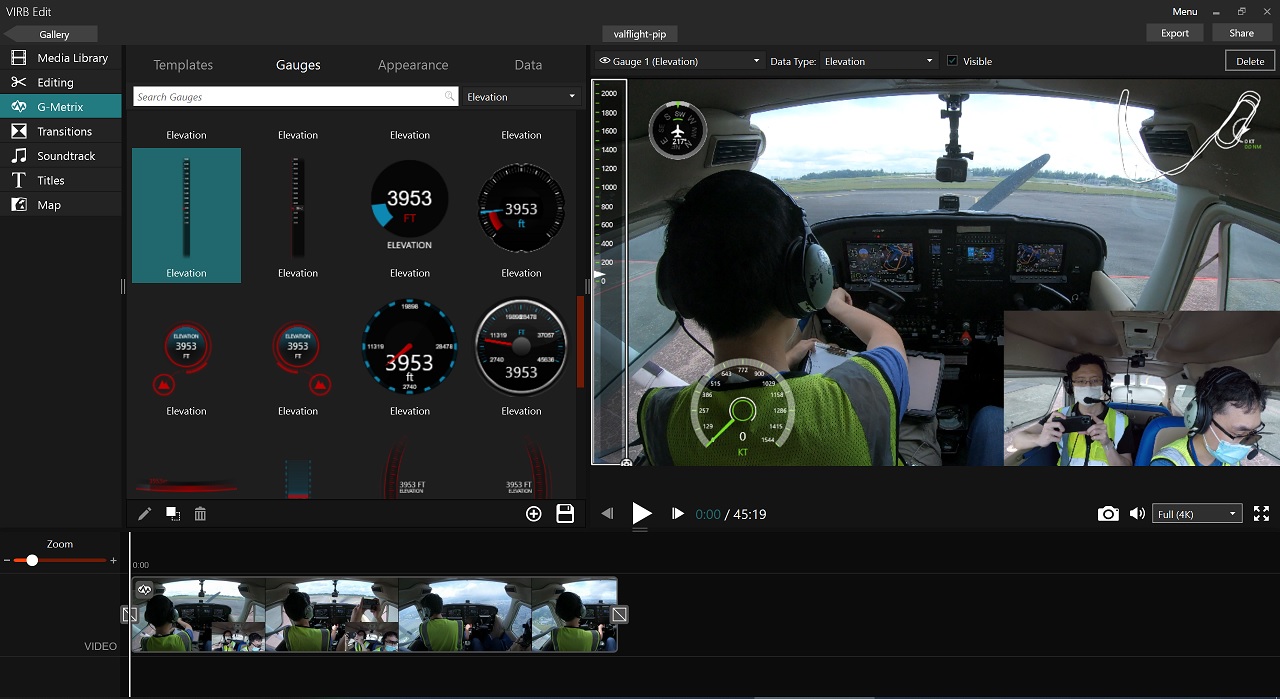1280x699 pixels.
Task: Open the Data Type Elevation dropdown
Action: (x=879, y=61)
